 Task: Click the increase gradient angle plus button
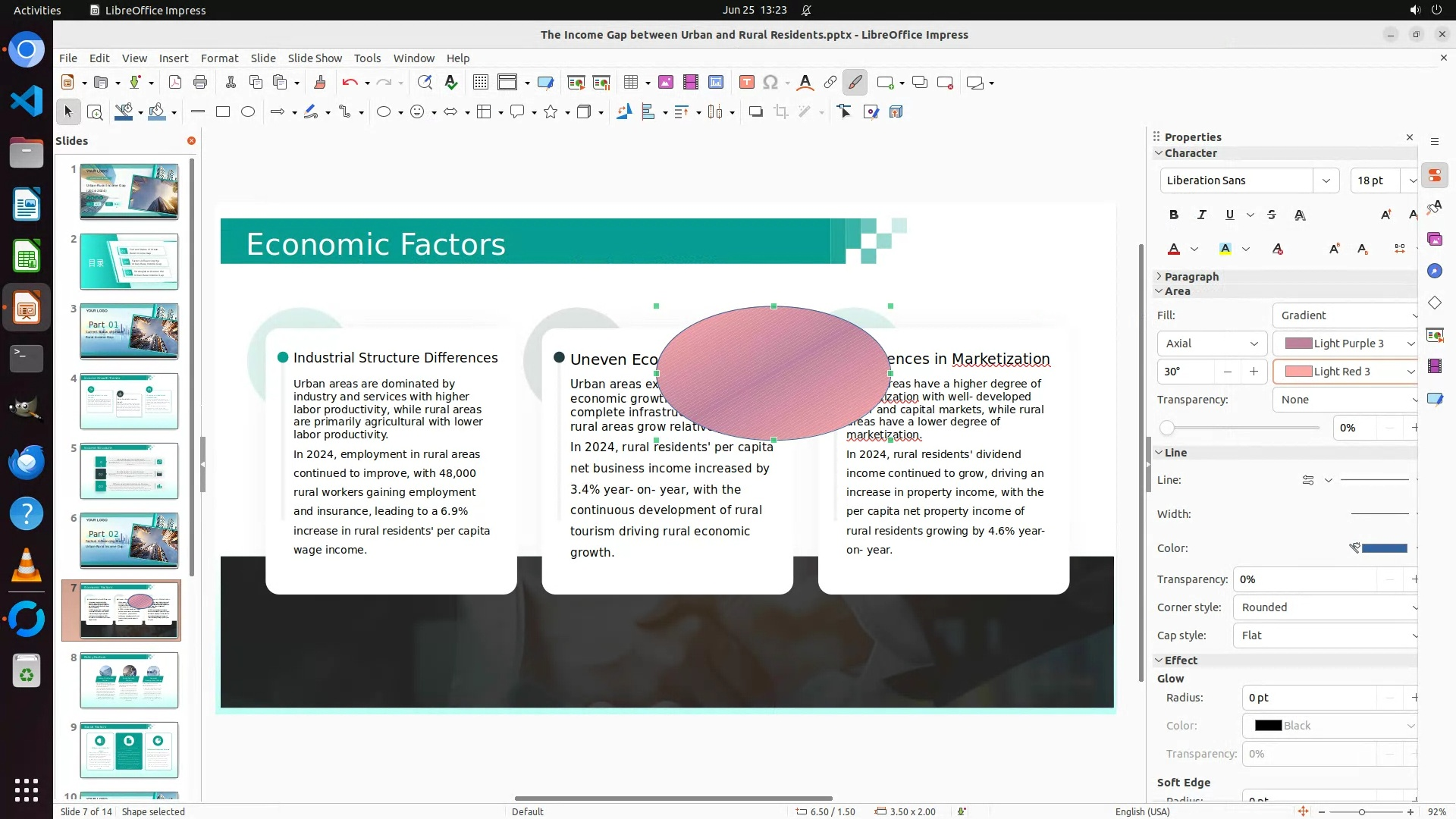[x=1254, y=372]
